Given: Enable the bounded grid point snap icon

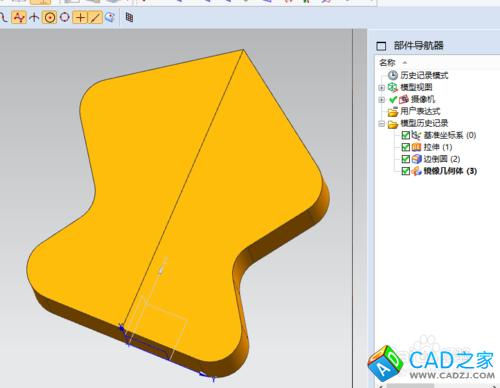Looking at the screenshot, I should 129,17.
